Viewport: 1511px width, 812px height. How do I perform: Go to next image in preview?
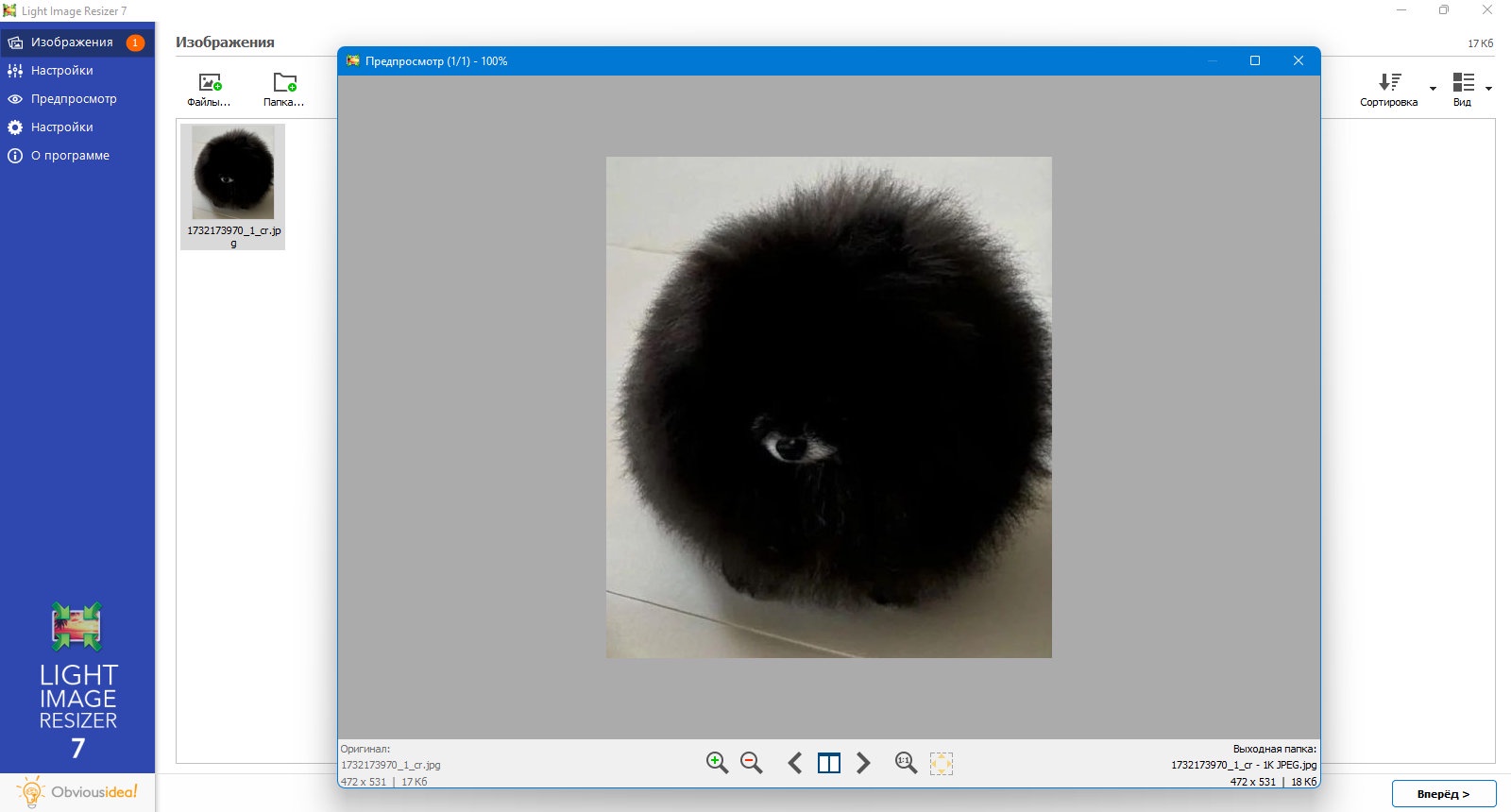(863, 763)
